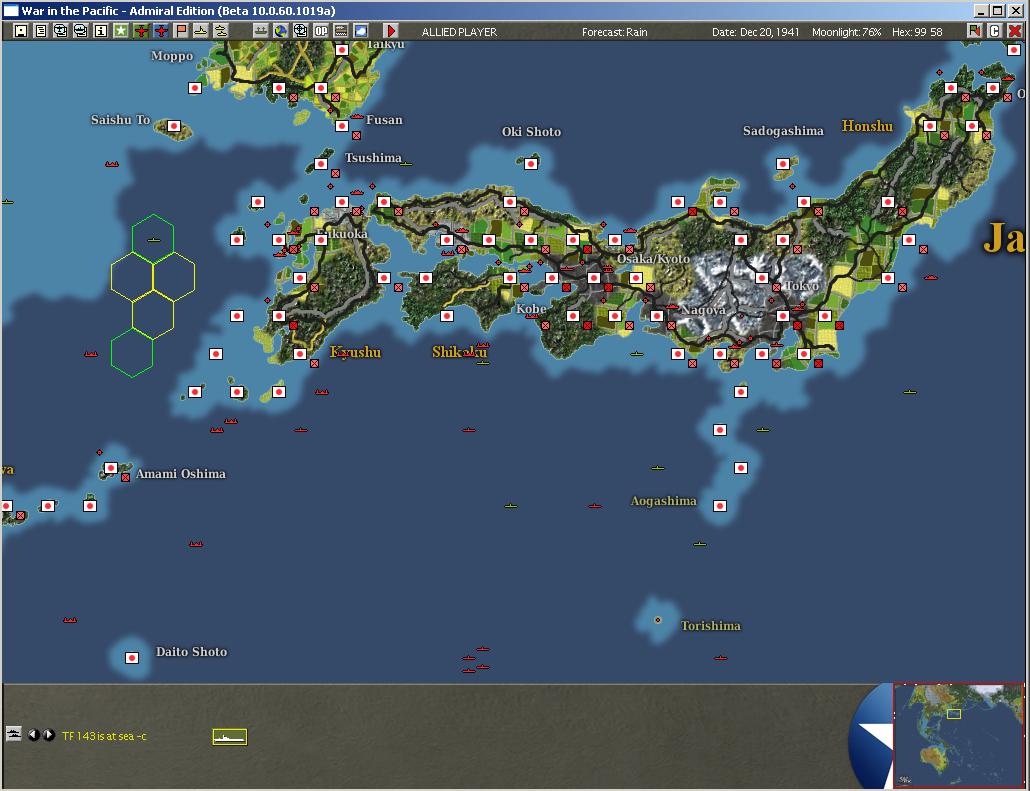This screenshot has height=791, width=1030.
Task: Click the Tokyo city label
Action: (801, 286)
